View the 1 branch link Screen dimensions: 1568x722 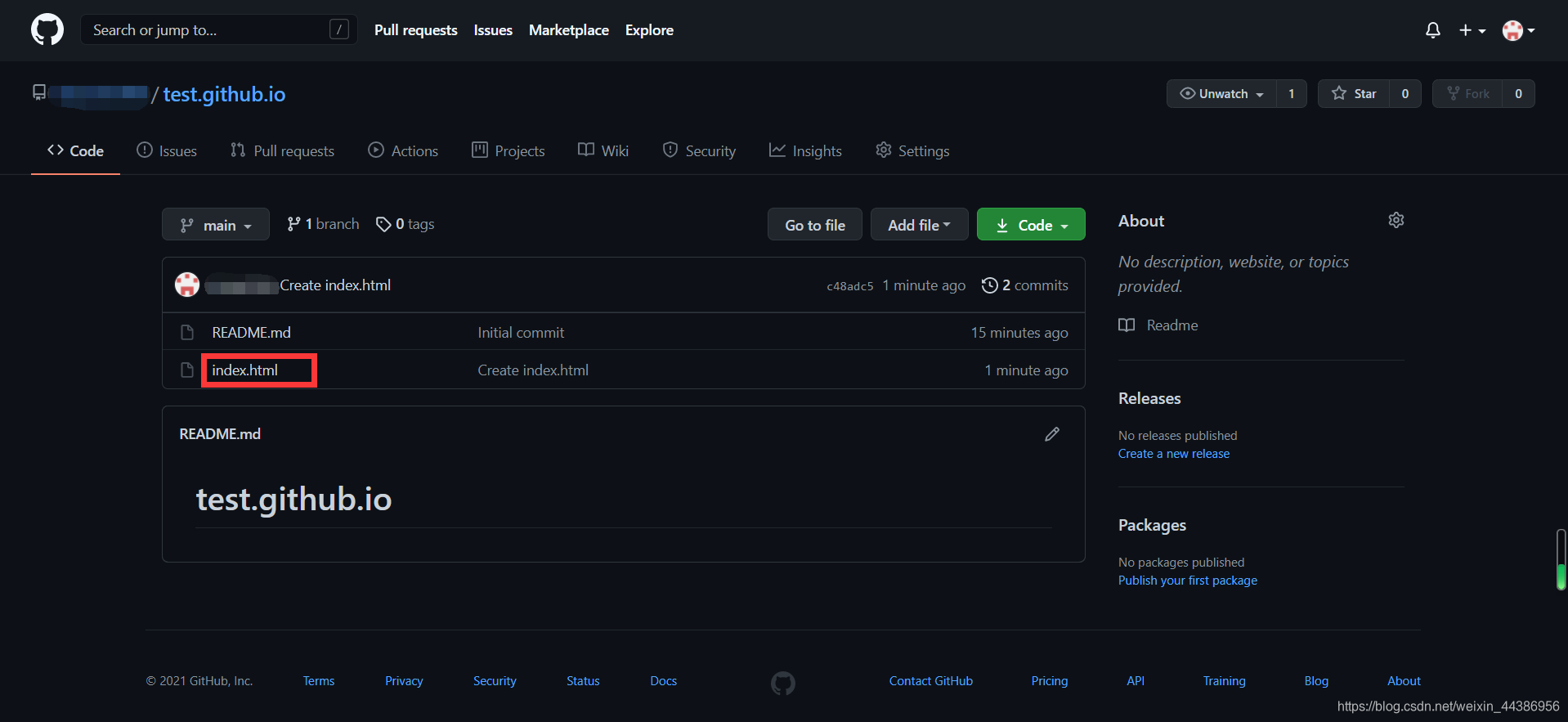tap(323, 224)
